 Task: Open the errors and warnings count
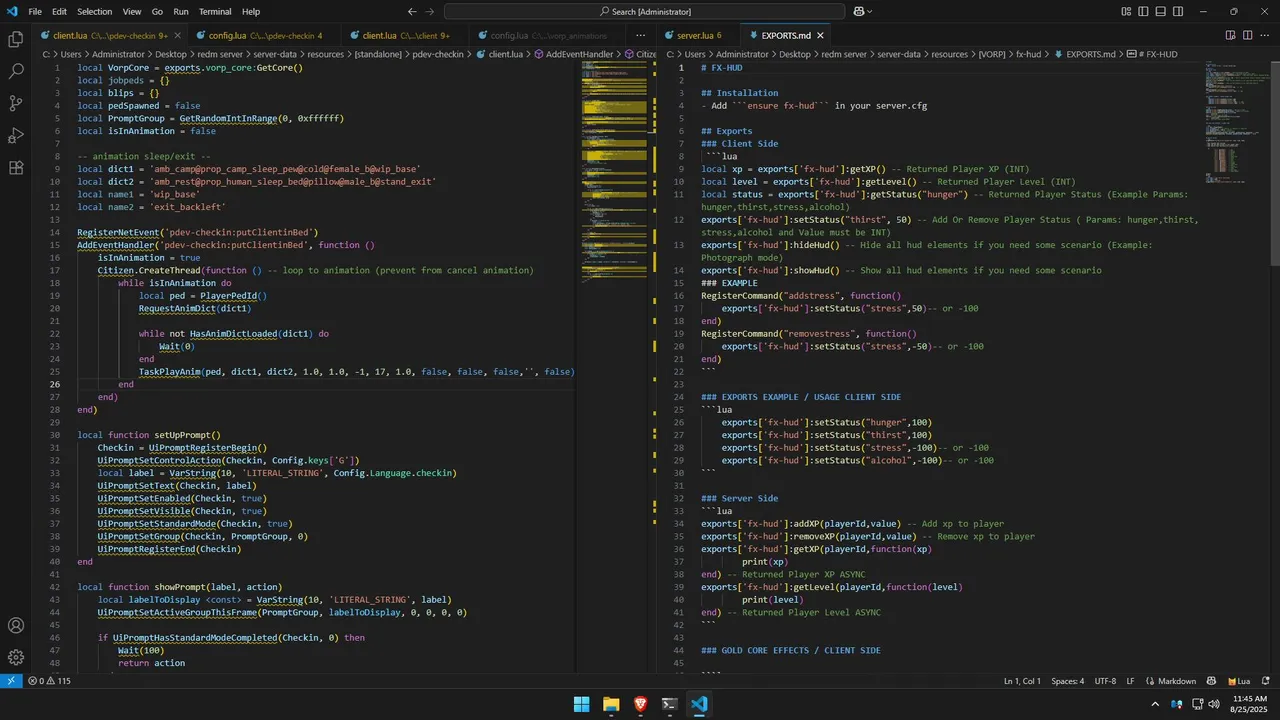pos(50,681)
